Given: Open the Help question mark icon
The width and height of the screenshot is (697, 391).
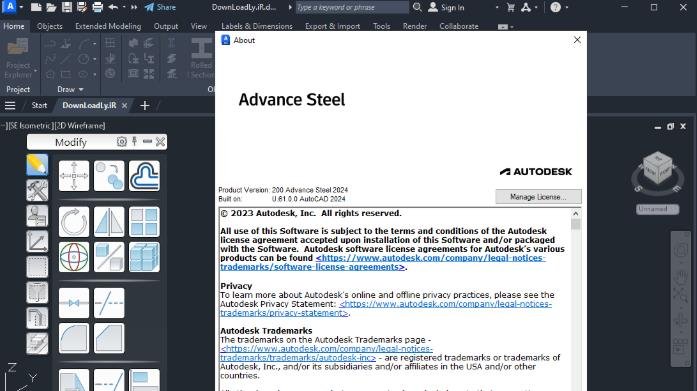Looking at the screenshot, I should click(x=555, y=7).
